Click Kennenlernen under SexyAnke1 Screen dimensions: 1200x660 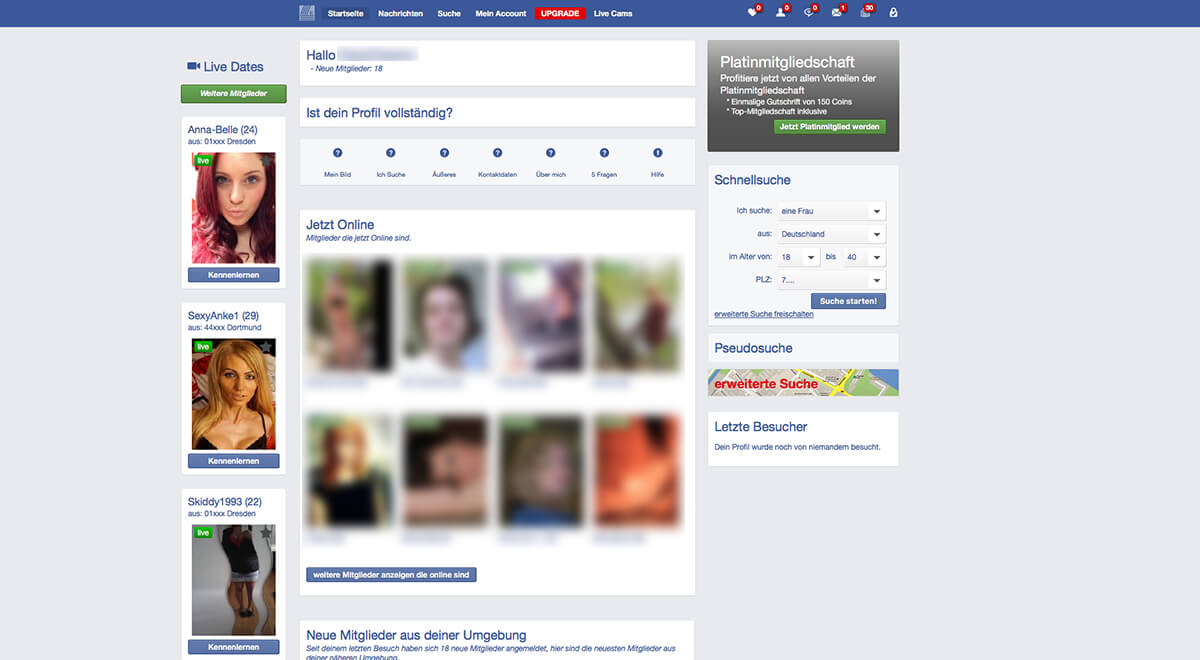(x=234, y=461)
